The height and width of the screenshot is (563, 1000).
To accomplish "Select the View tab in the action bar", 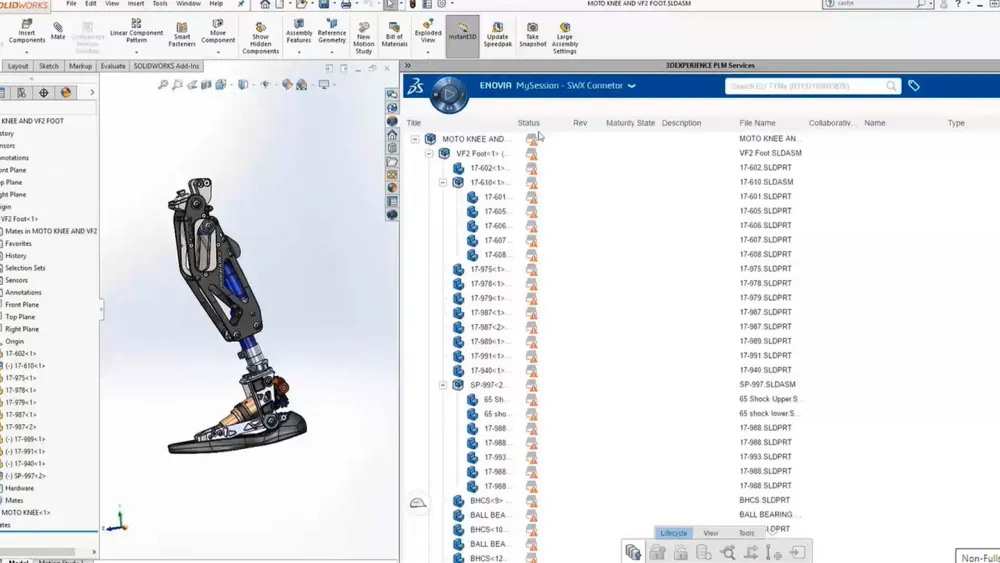I will [x=710, y=532].
